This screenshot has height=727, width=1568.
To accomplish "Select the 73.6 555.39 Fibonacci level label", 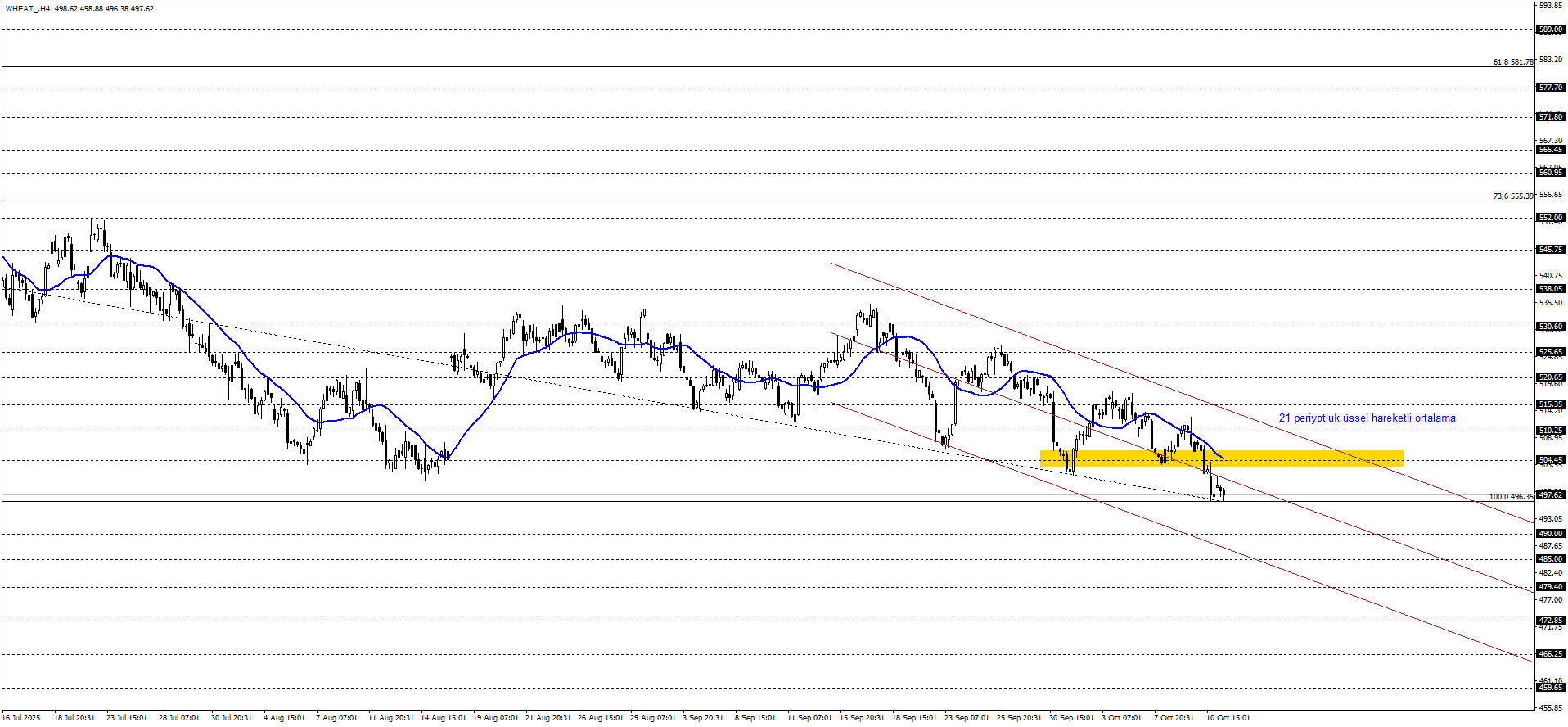I will coord(1512,196).
